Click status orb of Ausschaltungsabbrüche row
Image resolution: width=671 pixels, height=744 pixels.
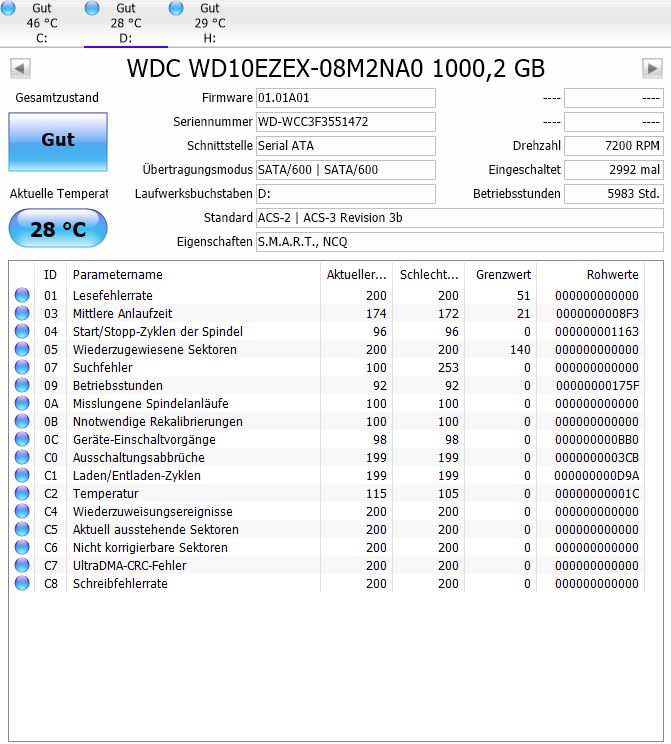click(x=22, y=457)
